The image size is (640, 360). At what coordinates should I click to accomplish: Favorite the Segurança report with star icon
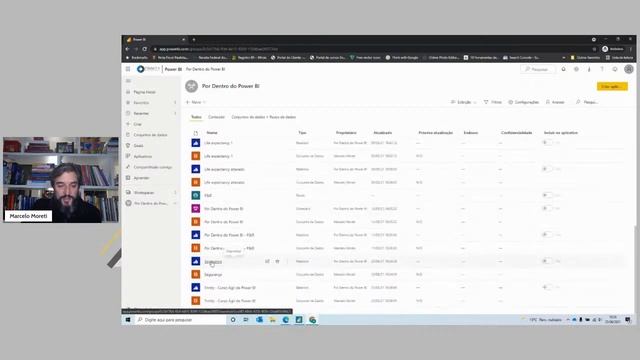pos(277,261)
